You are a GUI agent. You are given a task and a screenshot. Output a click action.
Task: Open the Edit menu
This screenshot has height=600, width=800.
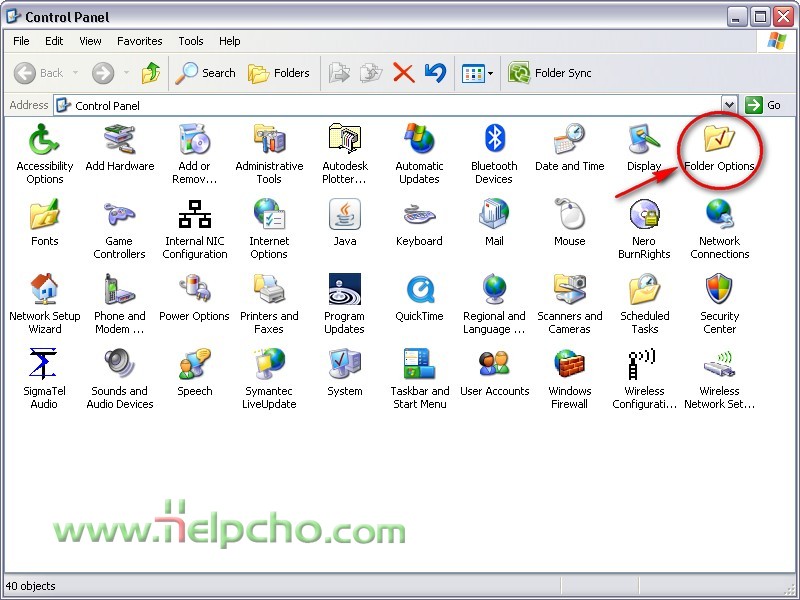pos(54,41)
